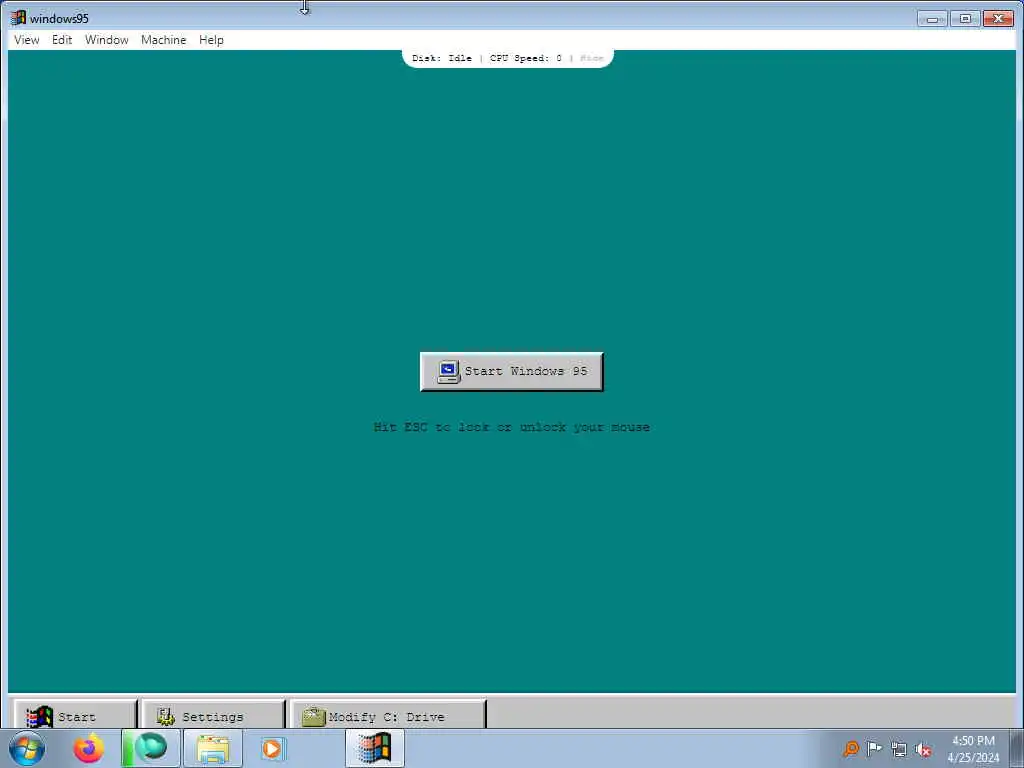Select the windows95 app taskbar icon

pyautogui.click(x=375, y=748)
